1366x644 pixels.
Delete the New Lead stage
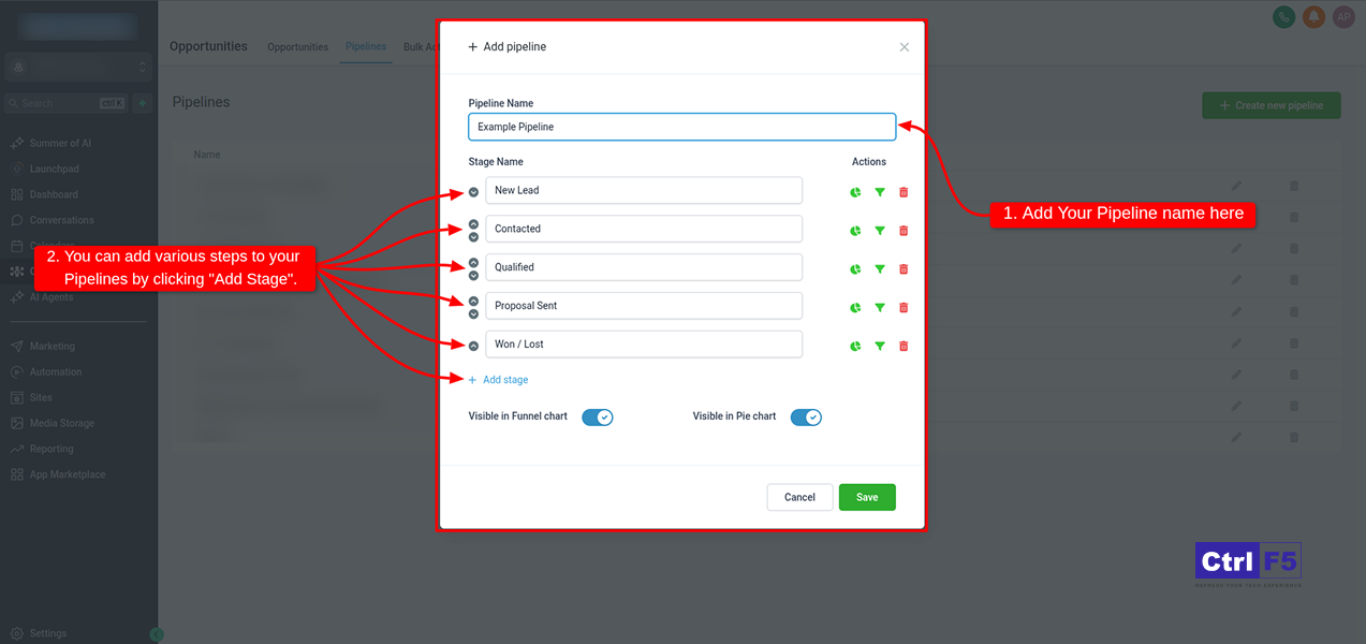[903, 192]
